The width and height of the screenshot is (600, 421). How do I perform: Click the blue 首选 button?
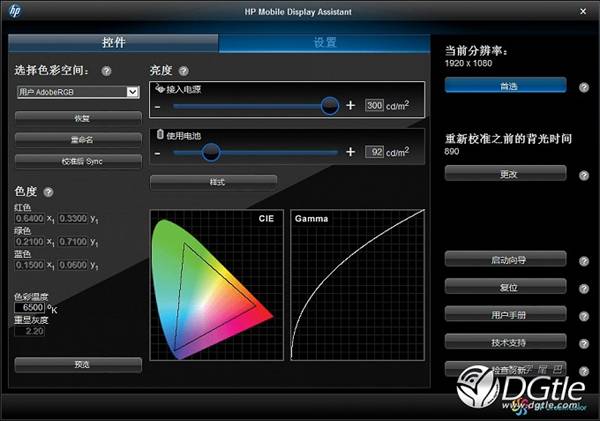tap(505, 86)
